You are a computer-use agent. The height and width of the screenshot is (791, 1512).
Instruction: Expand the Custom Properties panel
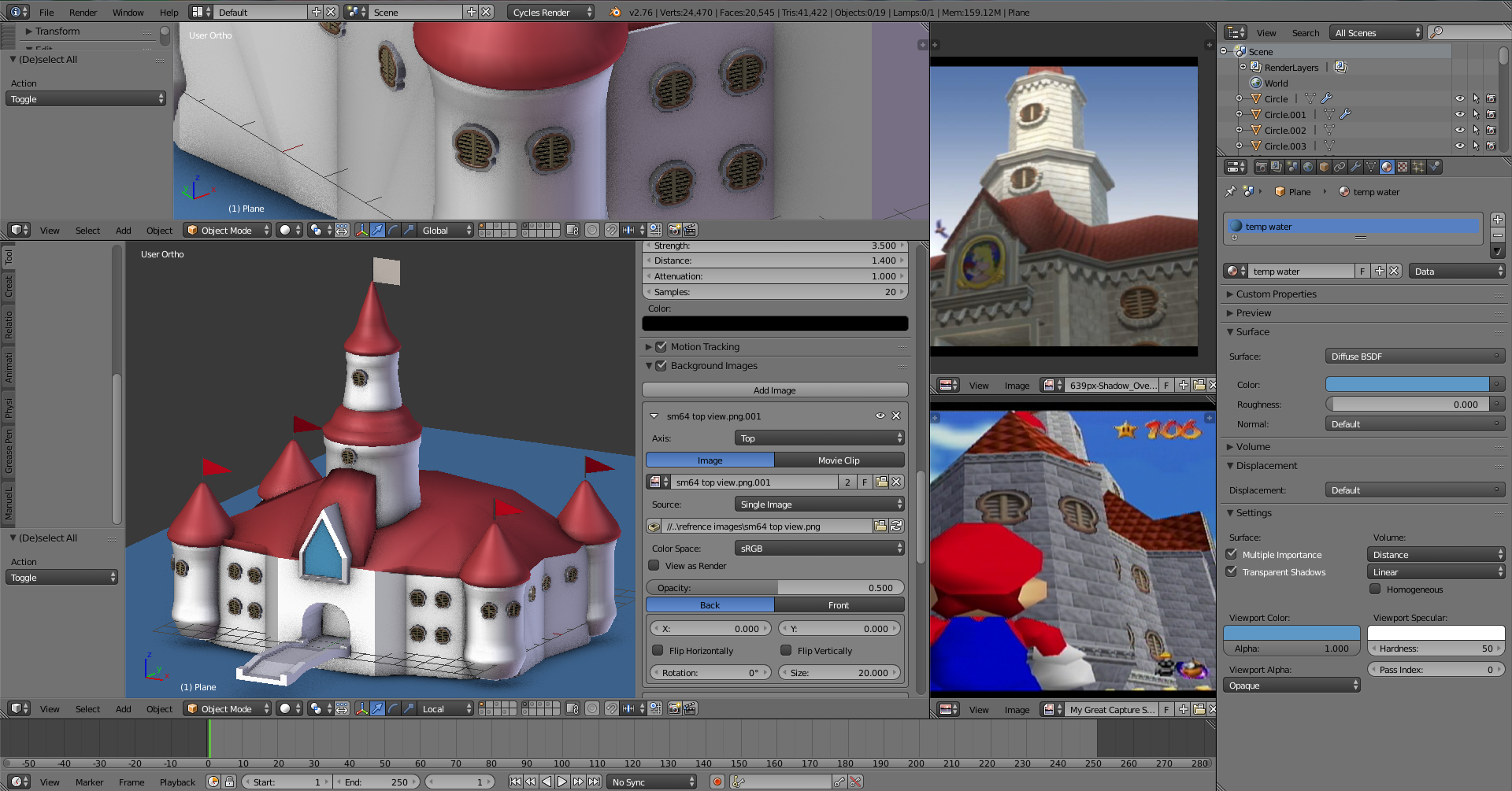click(1276, 294)
